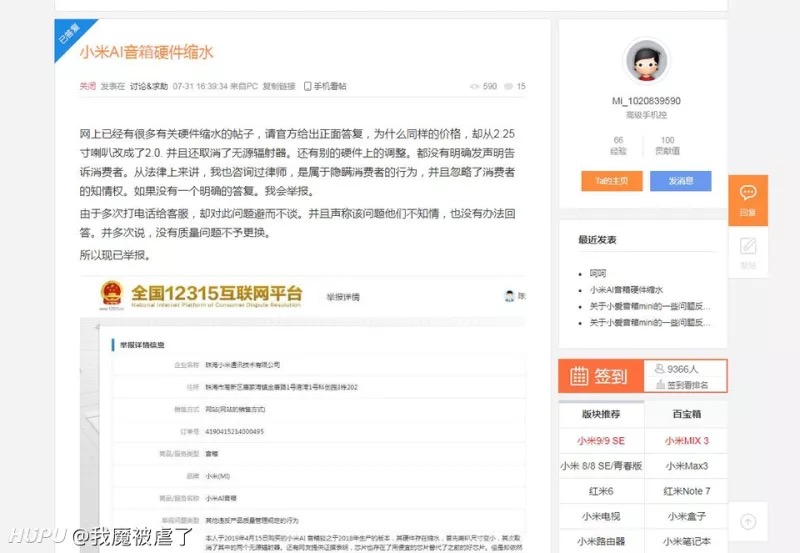Screen dimensions: 800x553
Task: Open the 红米Note 7 board
Action: click(x=686, y=491)
